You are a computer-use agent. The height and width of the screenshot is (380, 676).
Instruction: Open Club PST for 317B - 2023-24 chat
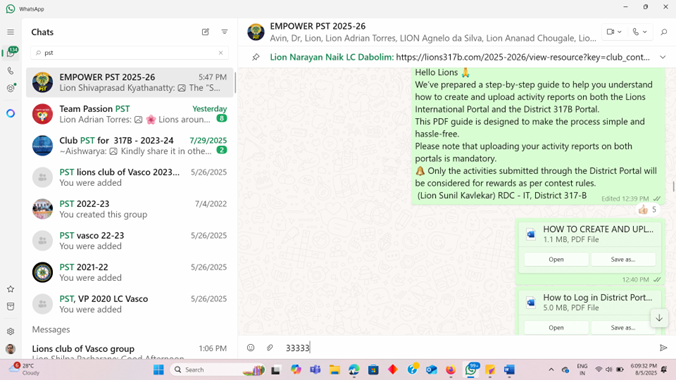[129, 145]
